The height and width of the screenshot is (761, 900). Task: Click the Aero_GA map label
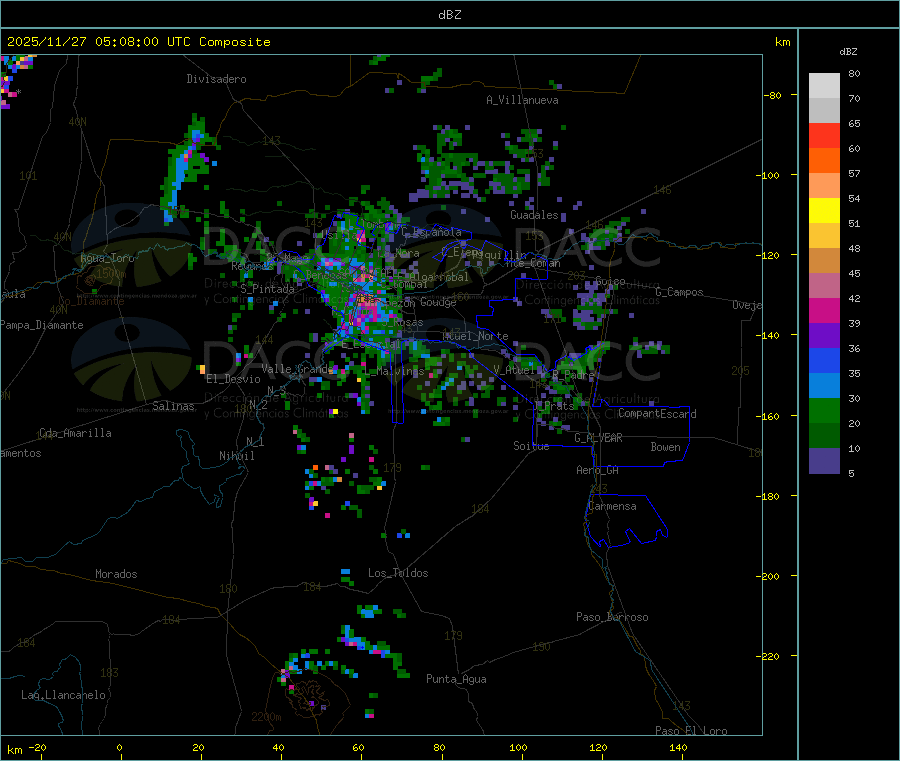click(x=598, y=470)
